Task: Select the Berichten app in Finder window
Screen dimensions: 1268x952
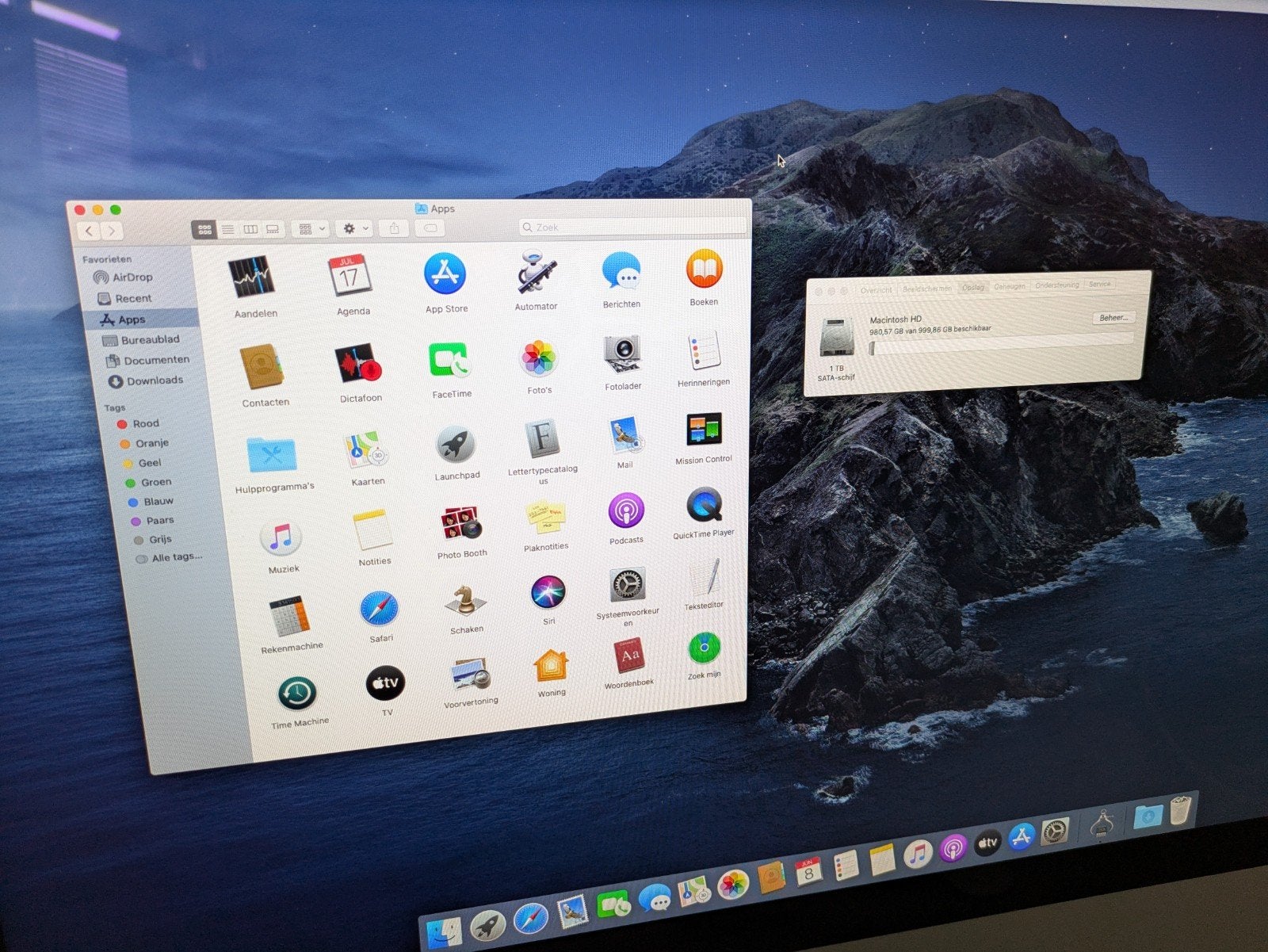Action: click(x=621, y=272)
